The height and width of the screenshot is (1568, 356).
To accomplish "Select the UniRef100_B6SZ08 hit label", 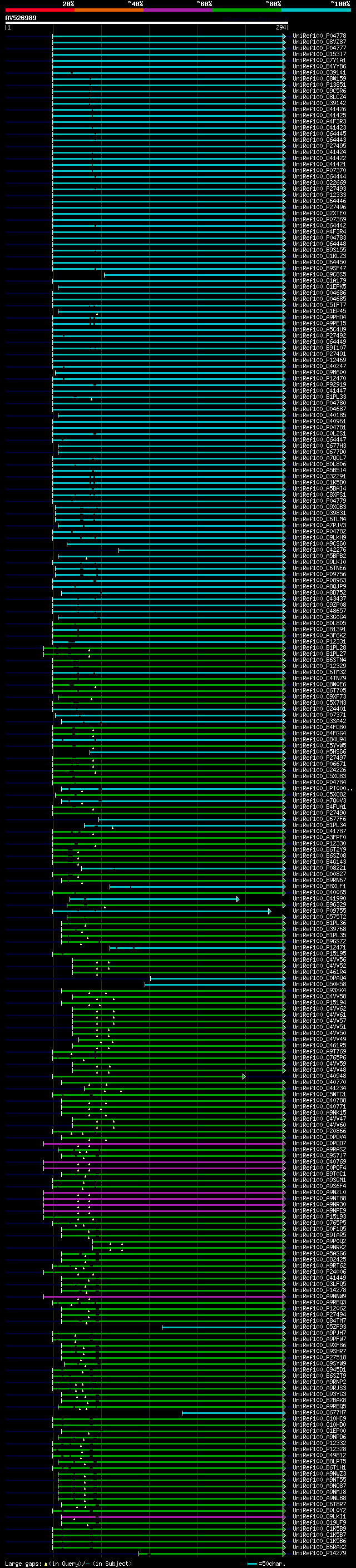I will (319, 856).
